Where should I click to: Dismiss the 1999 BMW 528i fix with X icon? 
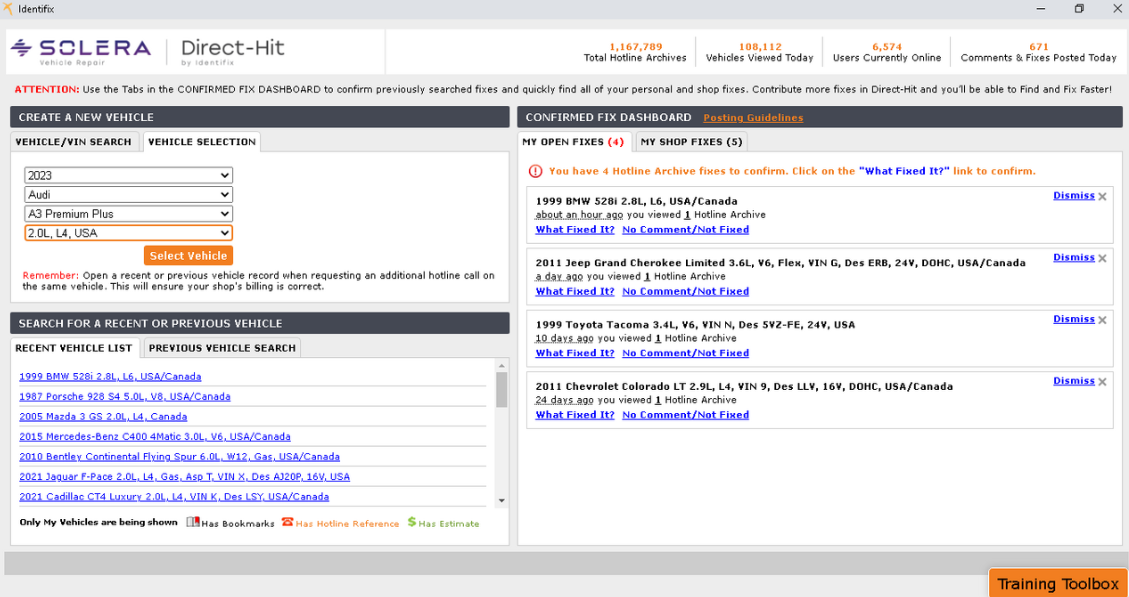[x=1102, y=197]
